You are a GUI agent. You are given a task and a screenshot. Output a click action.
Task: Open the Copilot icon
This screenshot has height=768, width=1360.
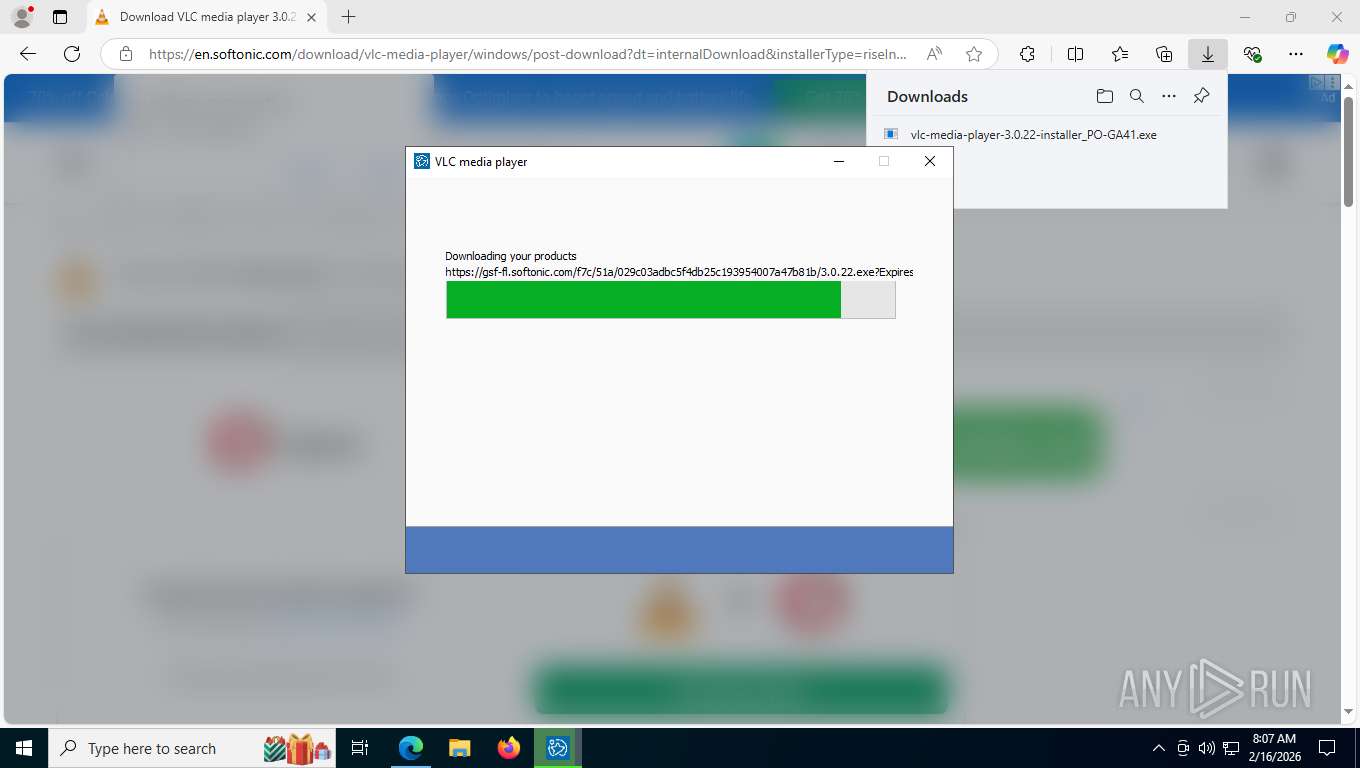point(1338,54)
